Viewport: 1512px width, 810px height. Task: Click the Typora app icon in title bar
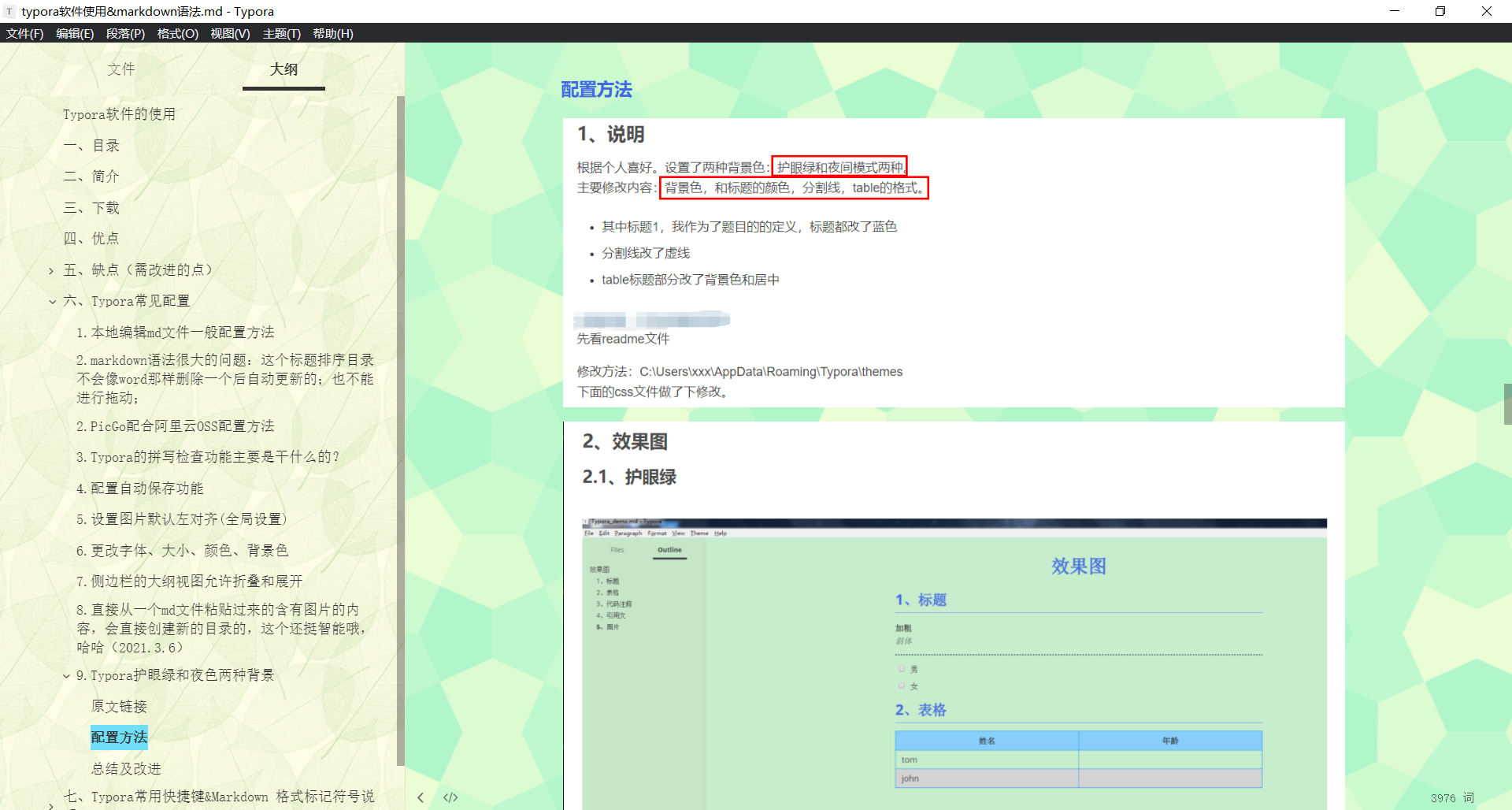tap(9, 11)
